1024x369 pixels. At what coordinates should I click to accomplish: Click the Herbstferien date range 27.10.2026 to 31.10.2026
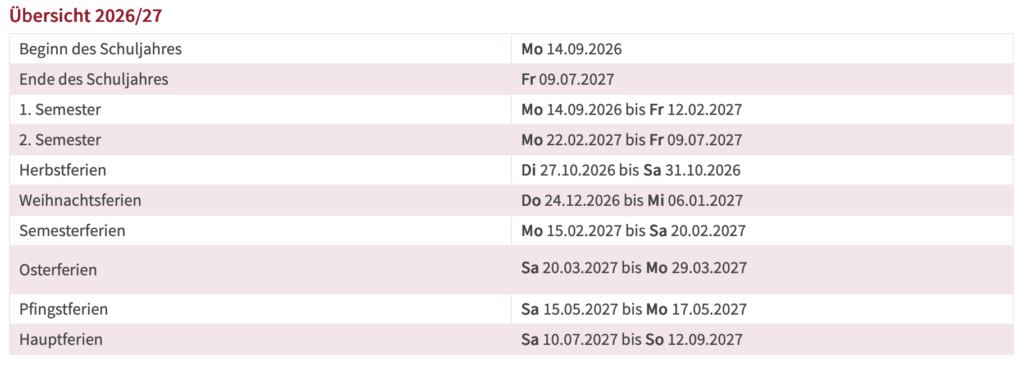coord(631,170)
